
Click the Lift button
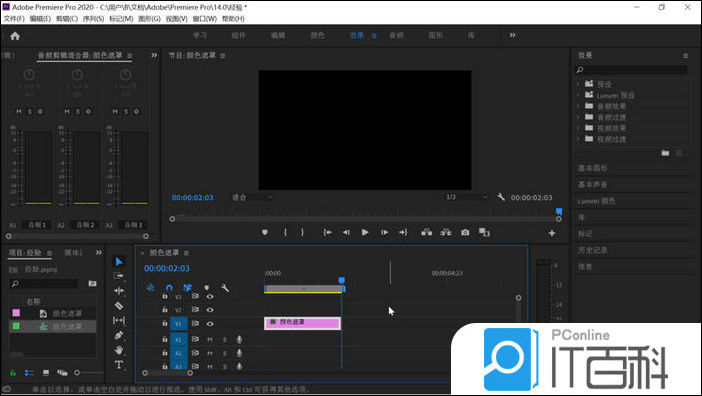(427, 232)
